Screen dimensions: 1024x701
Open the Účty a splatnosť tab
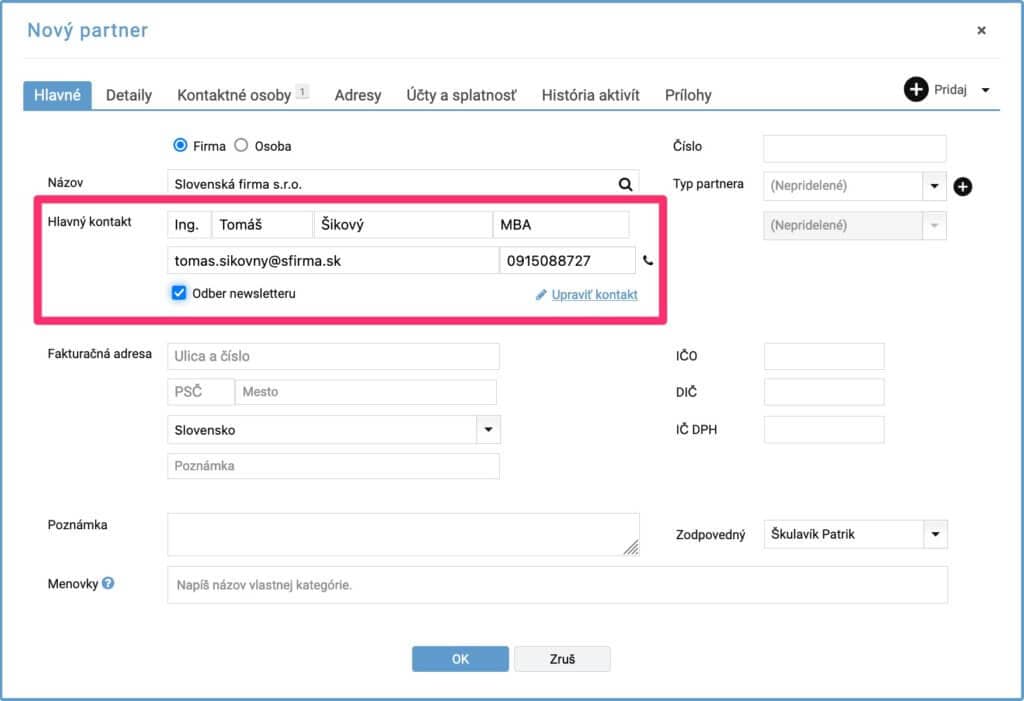tap(461, 95)
